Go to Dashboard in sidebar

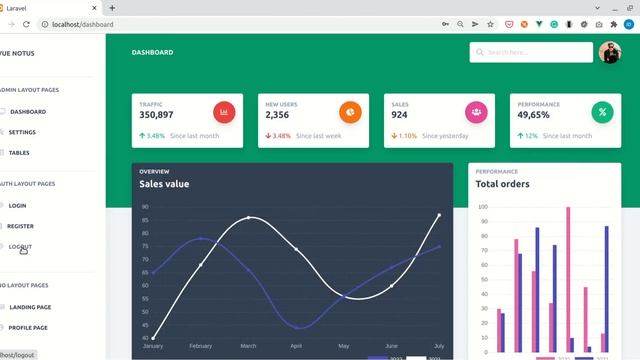click(28, 111)
